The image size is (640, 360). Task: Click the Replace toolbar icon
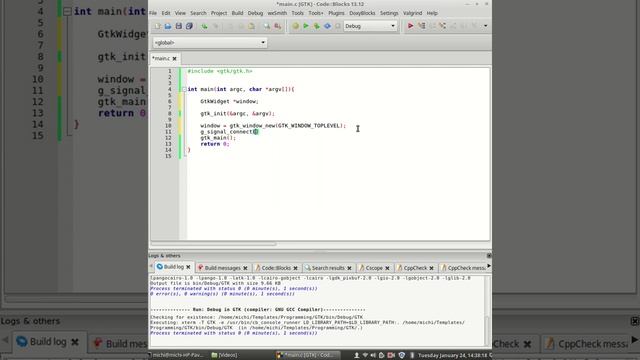(278, 26)
